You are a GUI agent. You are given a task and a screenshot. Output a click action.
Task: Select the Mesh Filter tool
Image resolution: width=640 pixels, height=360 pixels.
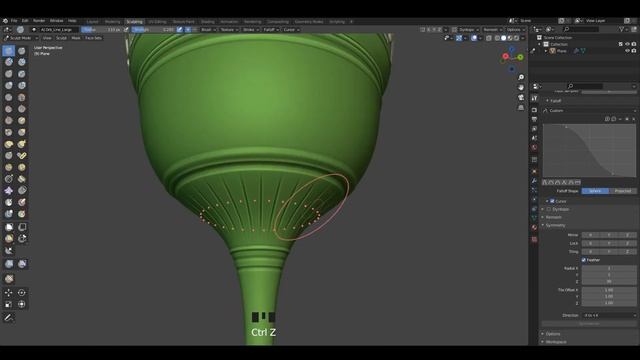point(9,264)
